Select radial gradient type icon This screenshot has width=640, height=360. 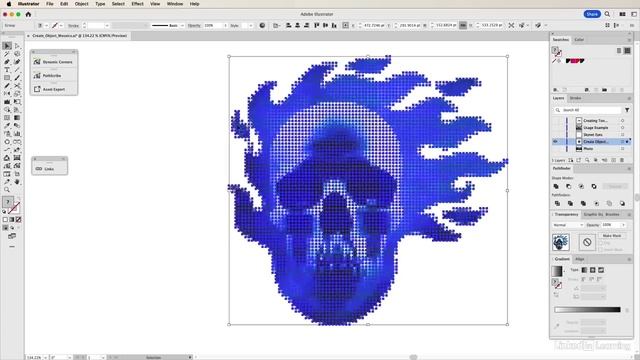coord(593,270)
